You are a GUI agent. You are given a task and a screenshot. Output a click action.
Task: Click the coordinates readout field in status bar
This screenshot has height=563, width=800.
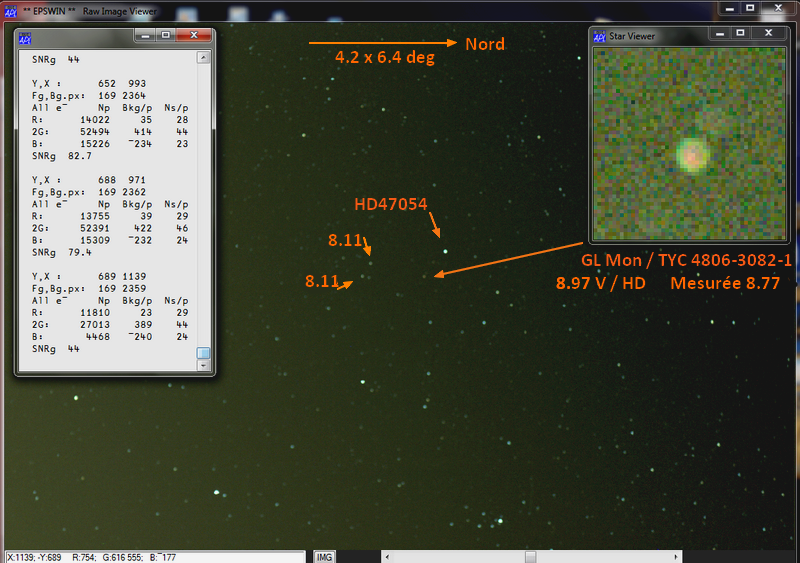154,556
